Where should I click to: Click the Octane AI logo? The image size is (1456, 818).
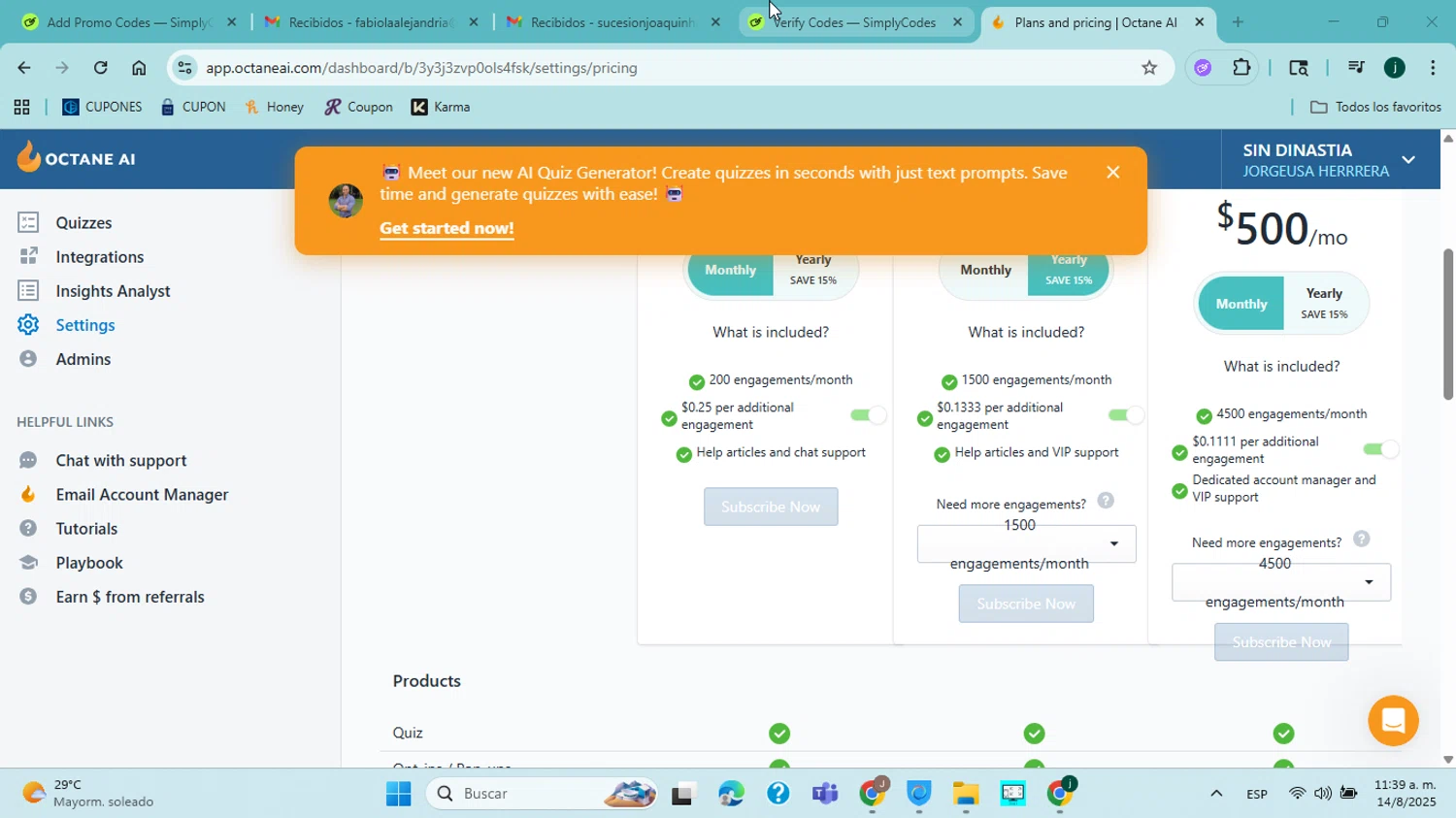coord(76,158)
